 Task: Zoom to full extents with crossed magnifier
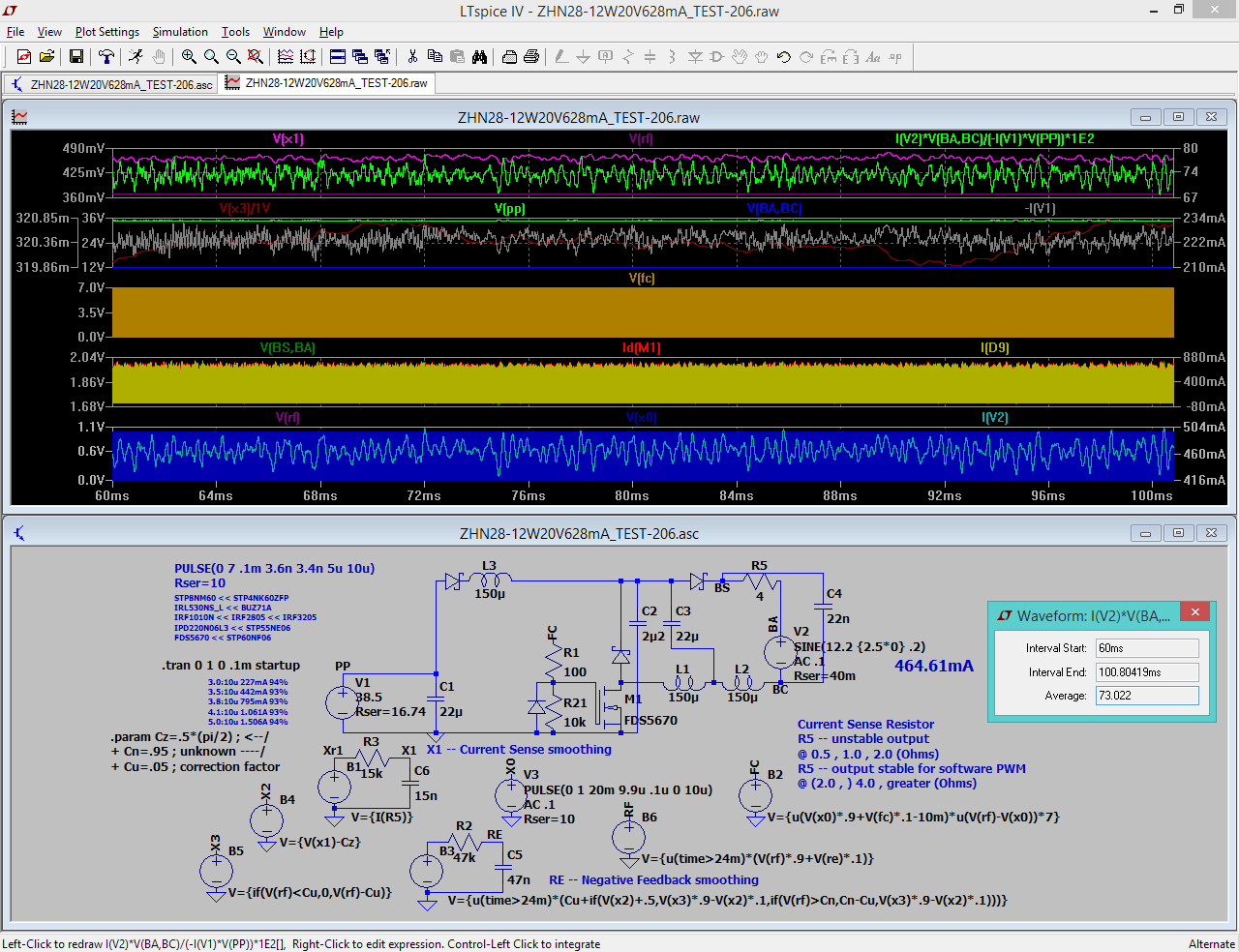(x=256, y=57)
